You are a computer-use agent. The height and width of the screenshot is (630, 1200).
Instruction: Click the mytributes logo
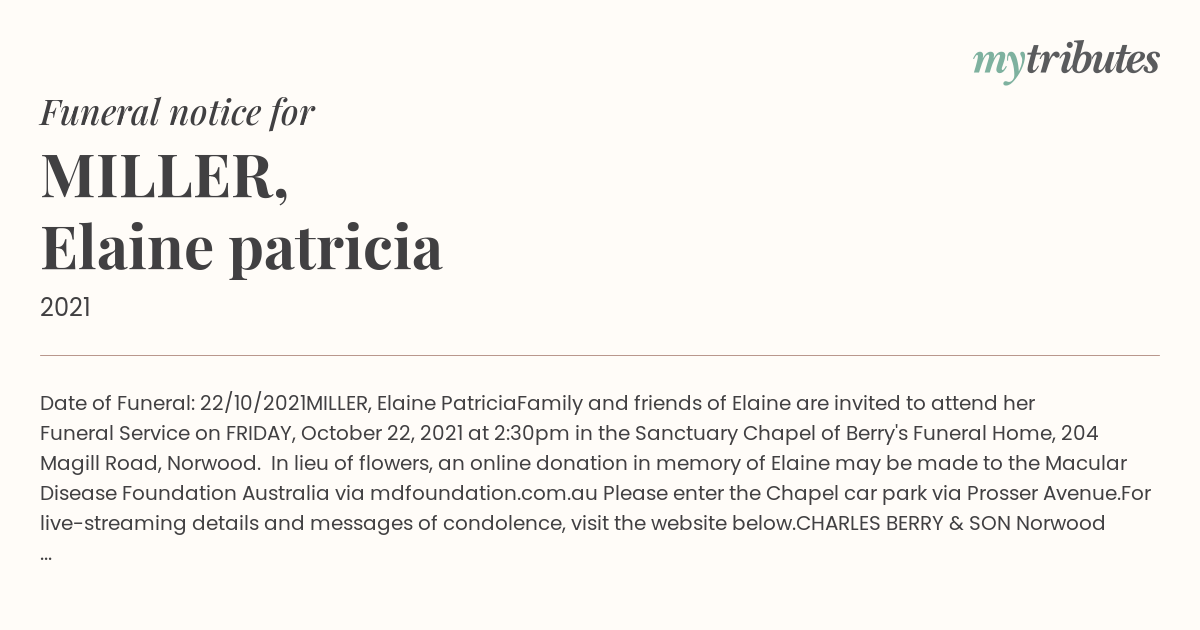(1066, 61)
